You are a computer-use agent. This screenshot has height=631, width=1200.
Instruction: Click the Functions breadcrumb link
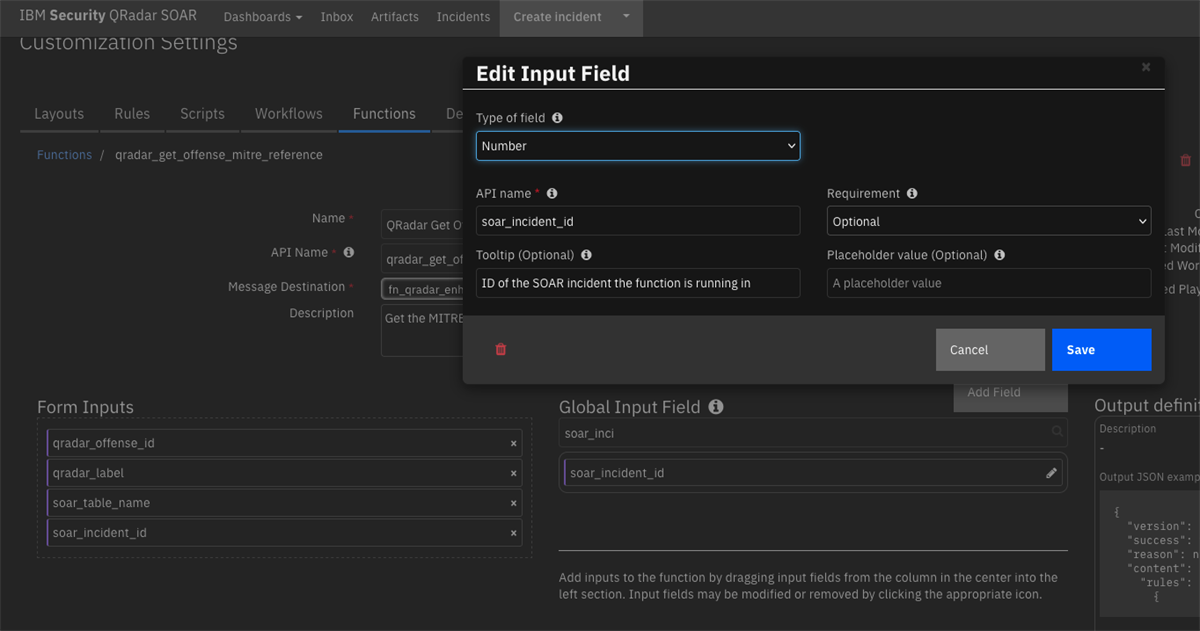pos(64,155)
